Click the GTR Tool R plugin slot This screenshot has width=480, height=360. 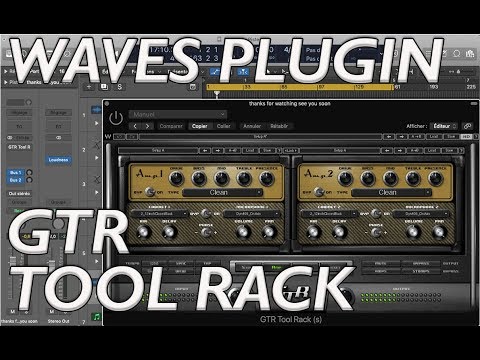pos(19,147)
